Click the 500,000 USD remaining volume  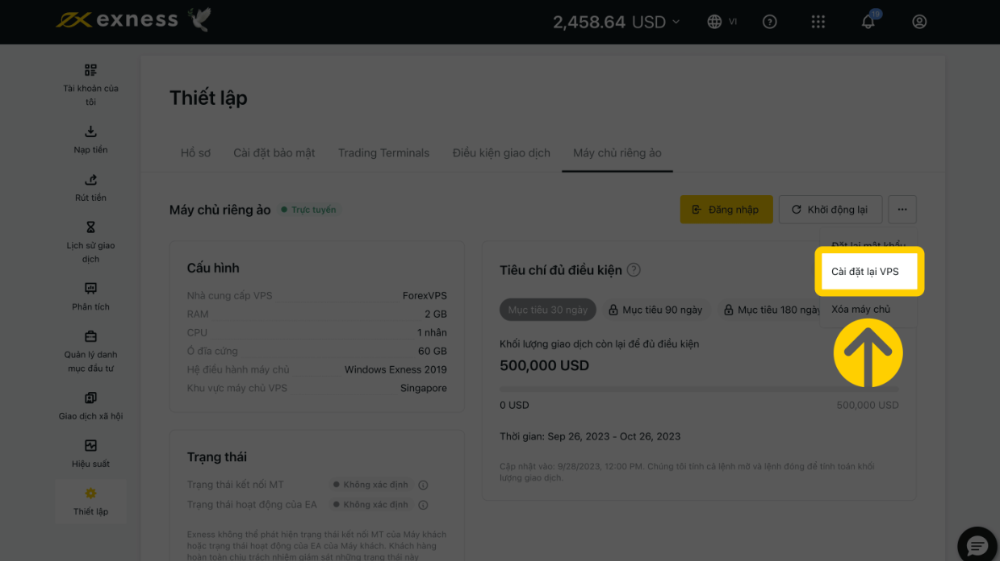click(x=544, y=365)
